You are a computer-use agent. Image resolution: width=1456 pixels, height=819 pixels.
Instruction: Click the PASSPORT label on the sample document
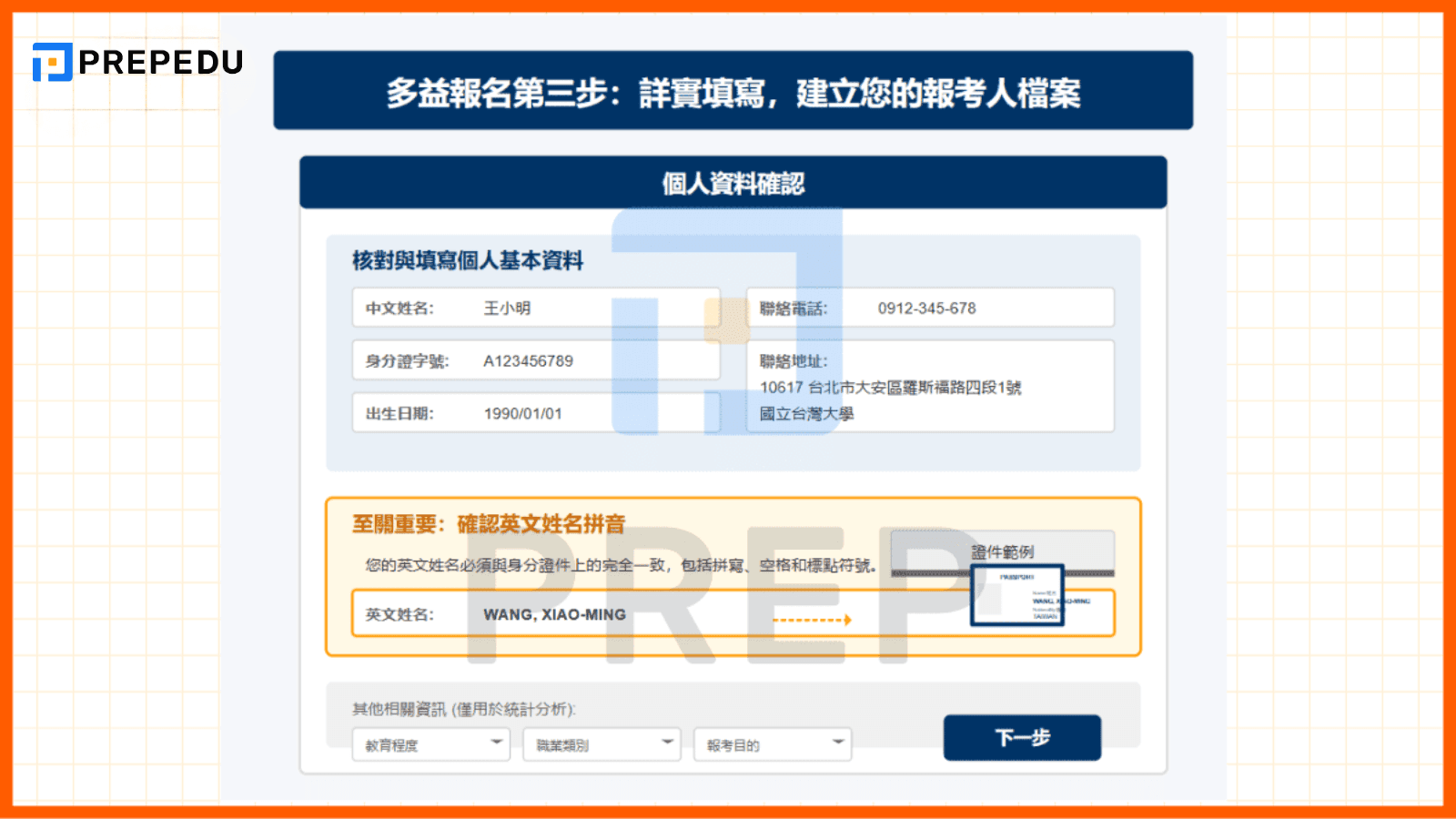pyautogui.click(x=1017, y=577)
